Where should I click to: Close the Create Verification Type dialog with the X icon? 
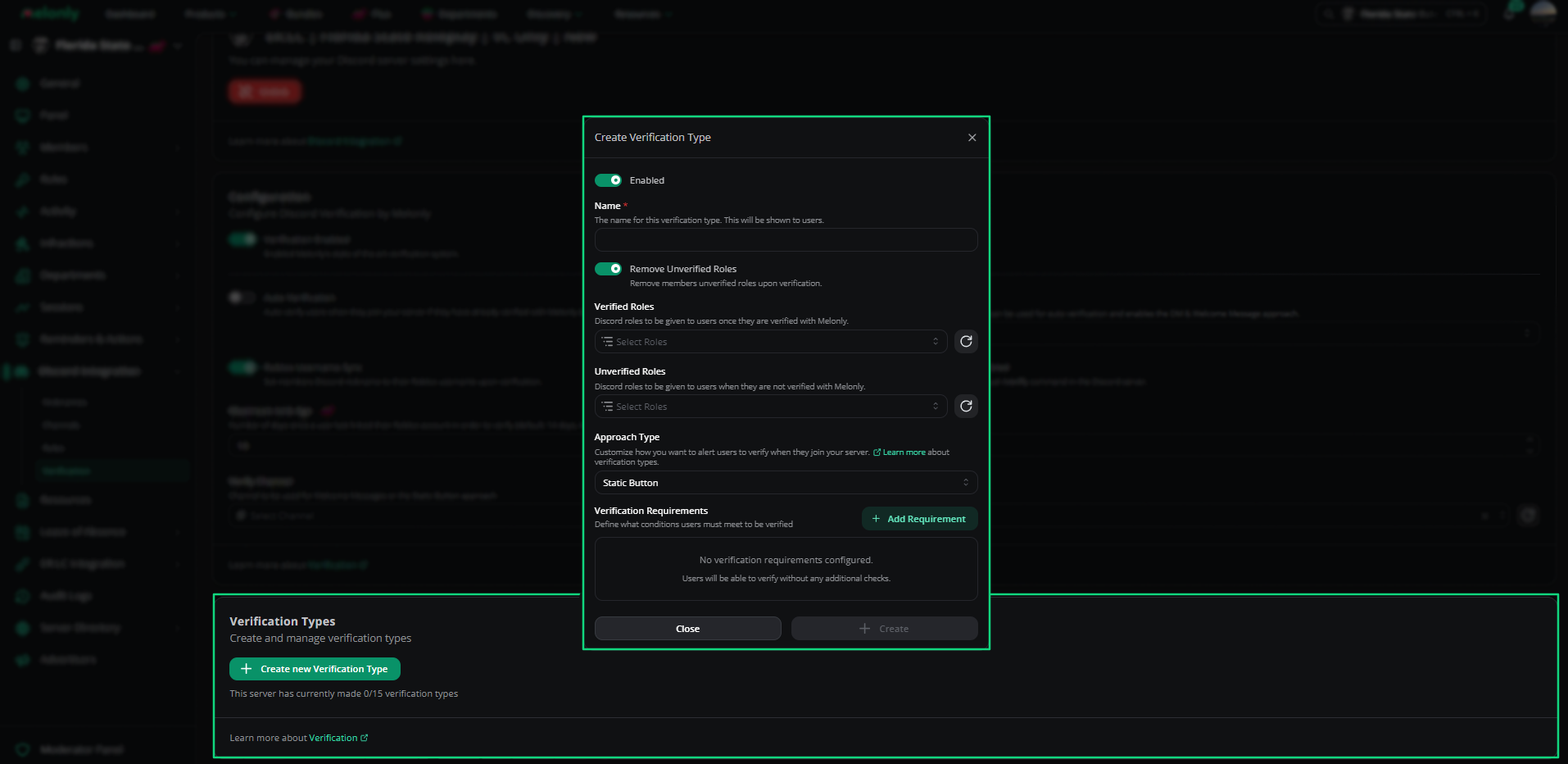click(972, 138)
